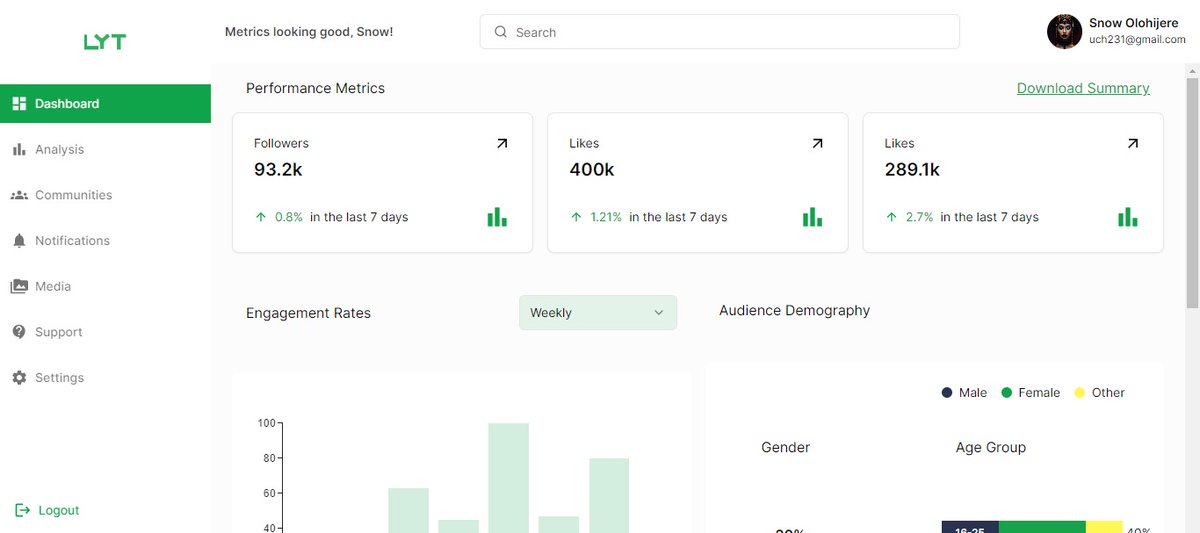1200x533 pixels.
Task: Click the 400k likes value
Action: 592,170
